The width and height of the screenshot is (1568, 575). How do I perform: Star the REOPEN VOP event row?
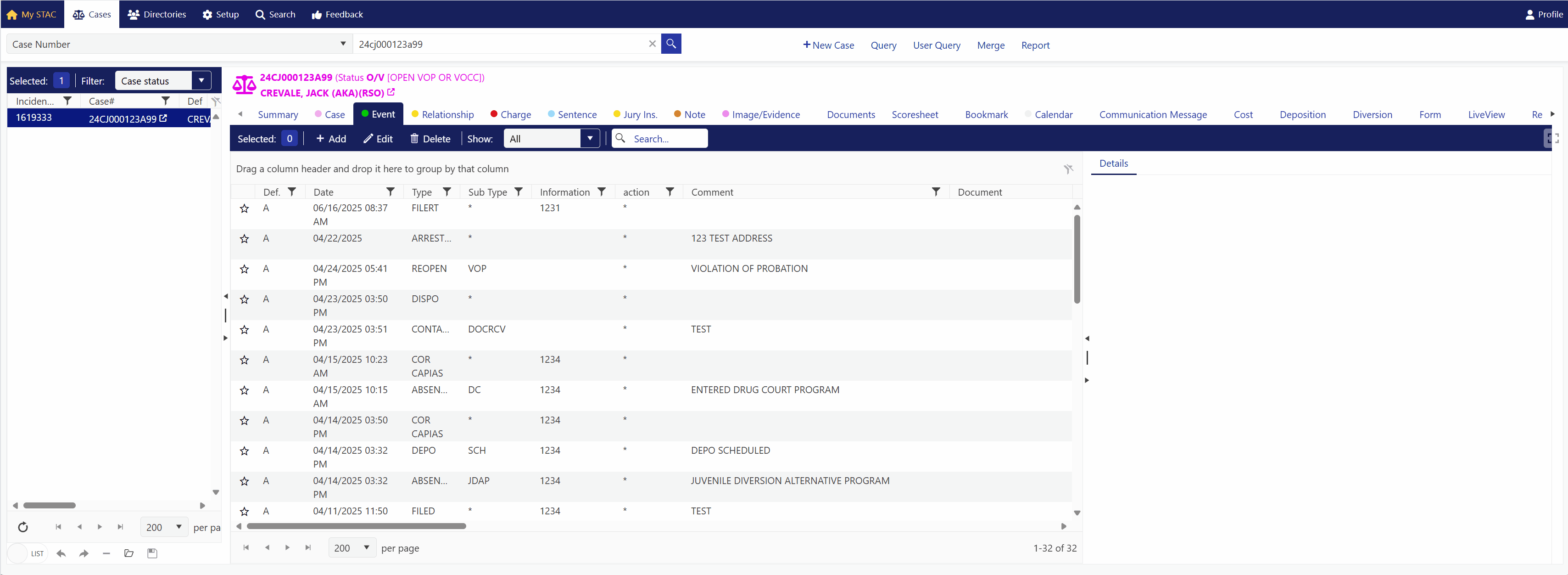tap(244, 269)
